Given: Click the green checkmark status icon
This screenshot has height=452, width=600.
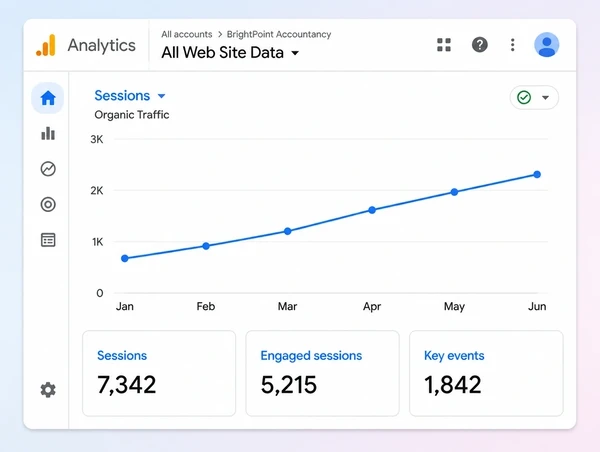Looking at the screenshot, I should click(524, 97).
